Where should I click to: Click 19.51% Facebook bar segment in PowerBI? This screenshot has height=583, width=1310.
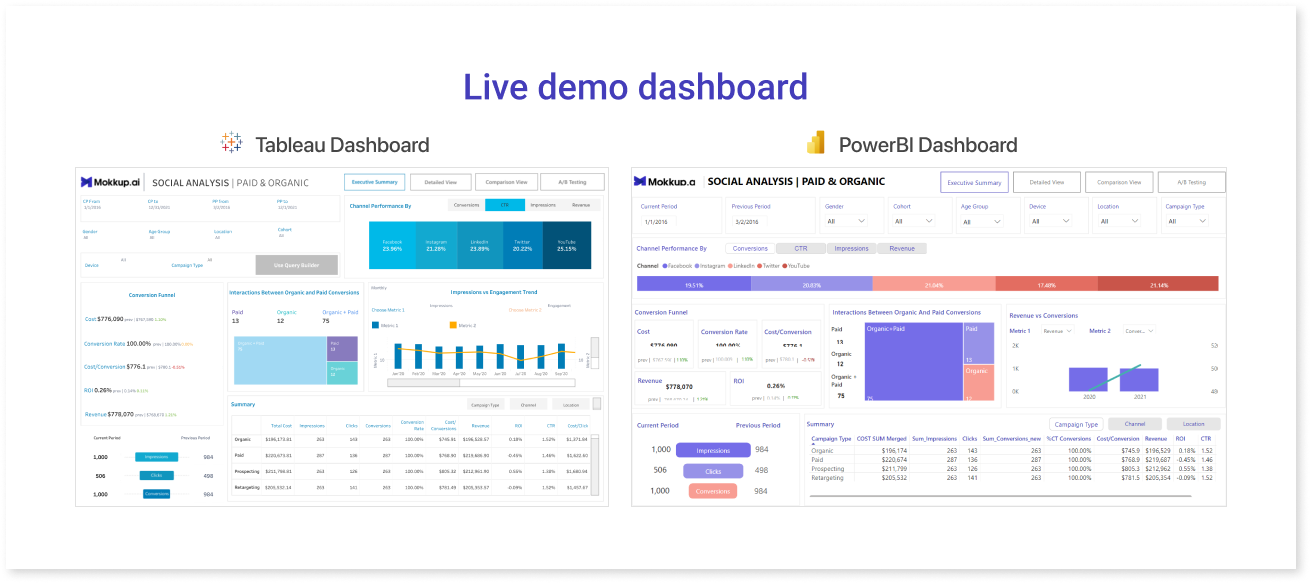pos(693,284)
